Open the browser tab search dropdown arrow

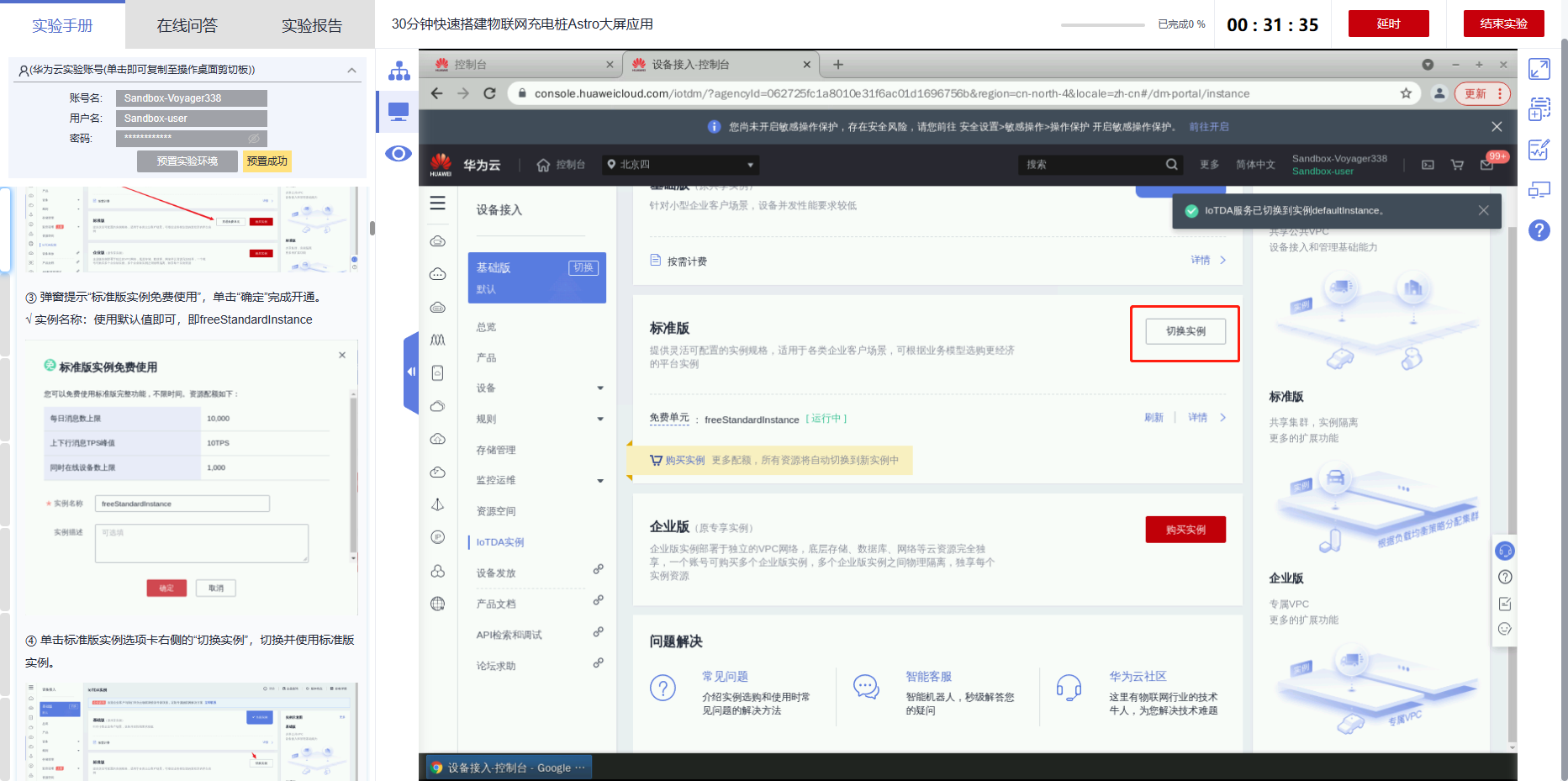(x=1428, y=65)
